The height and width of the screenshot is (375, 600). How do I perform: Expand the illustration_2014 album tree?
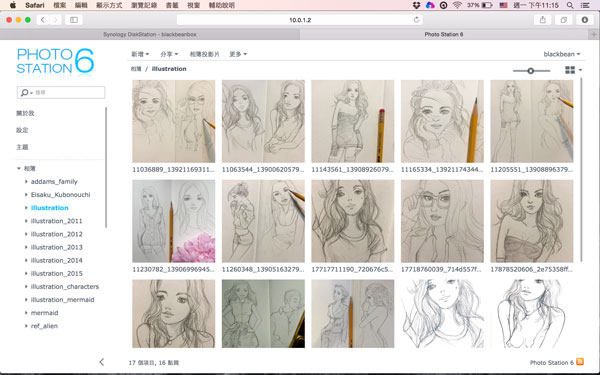(26, 261)
